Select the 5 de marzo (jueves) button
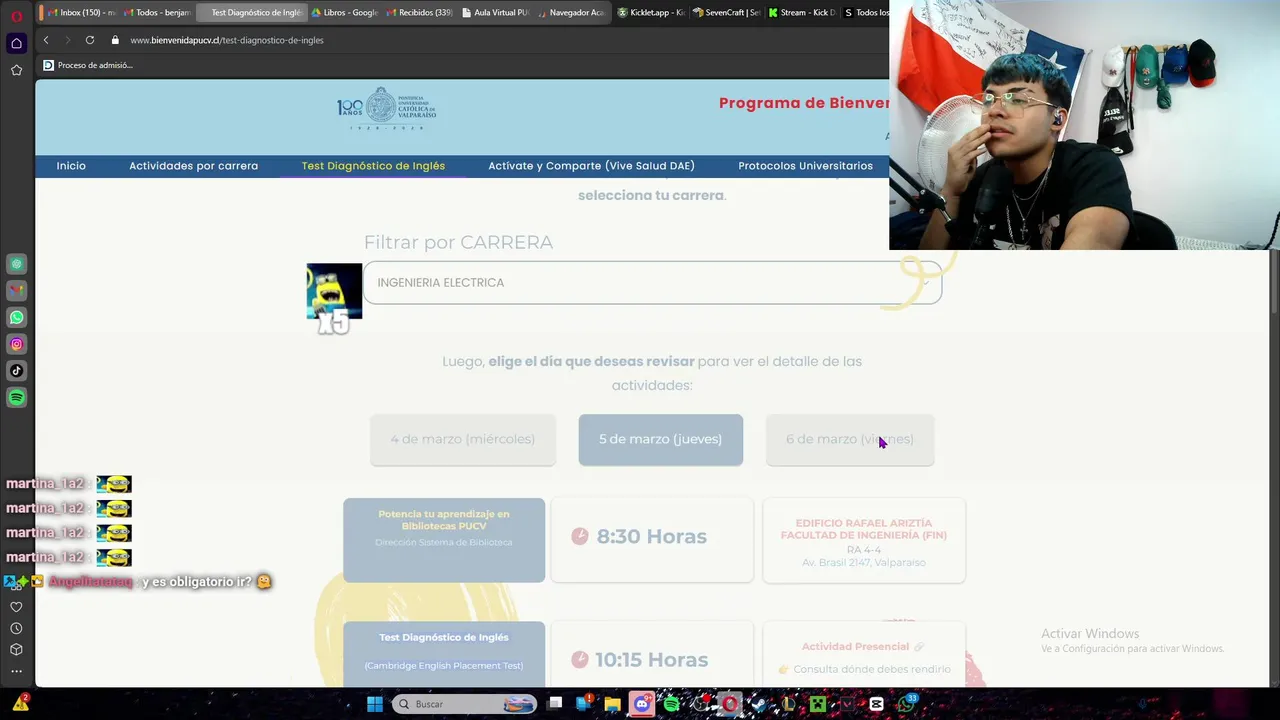The width and height of the screenshot is (1280, 720). tap(660, 440)
